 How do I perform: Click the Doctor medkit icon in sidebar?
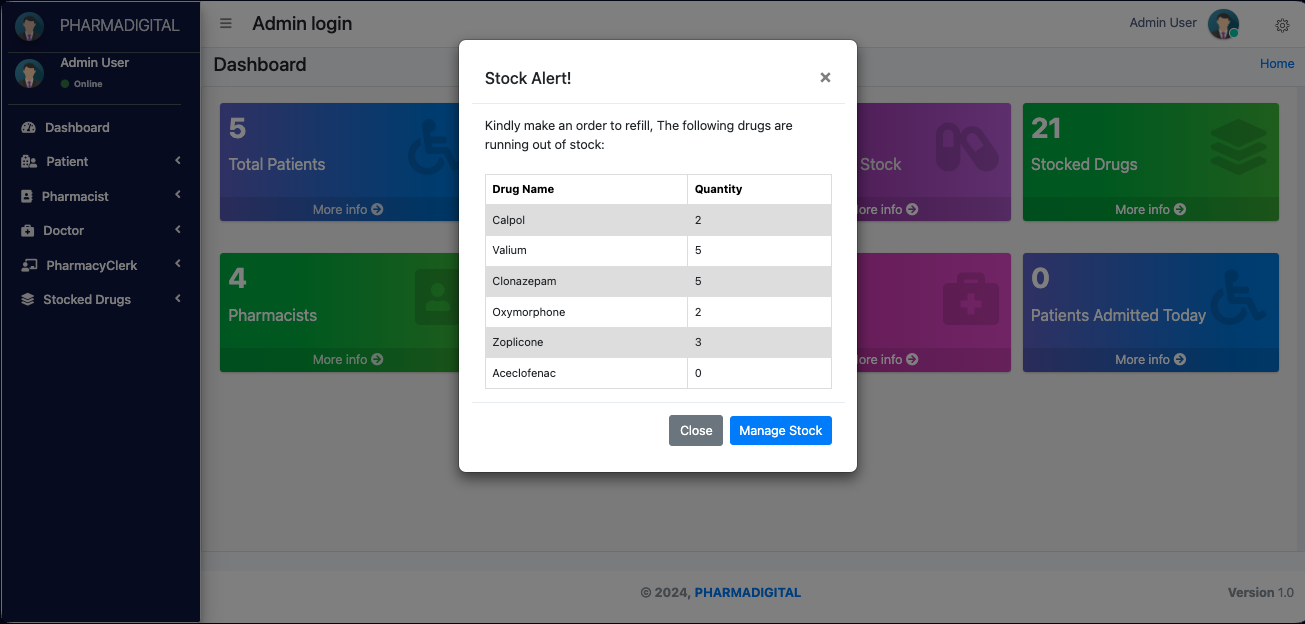click(27, 231)
